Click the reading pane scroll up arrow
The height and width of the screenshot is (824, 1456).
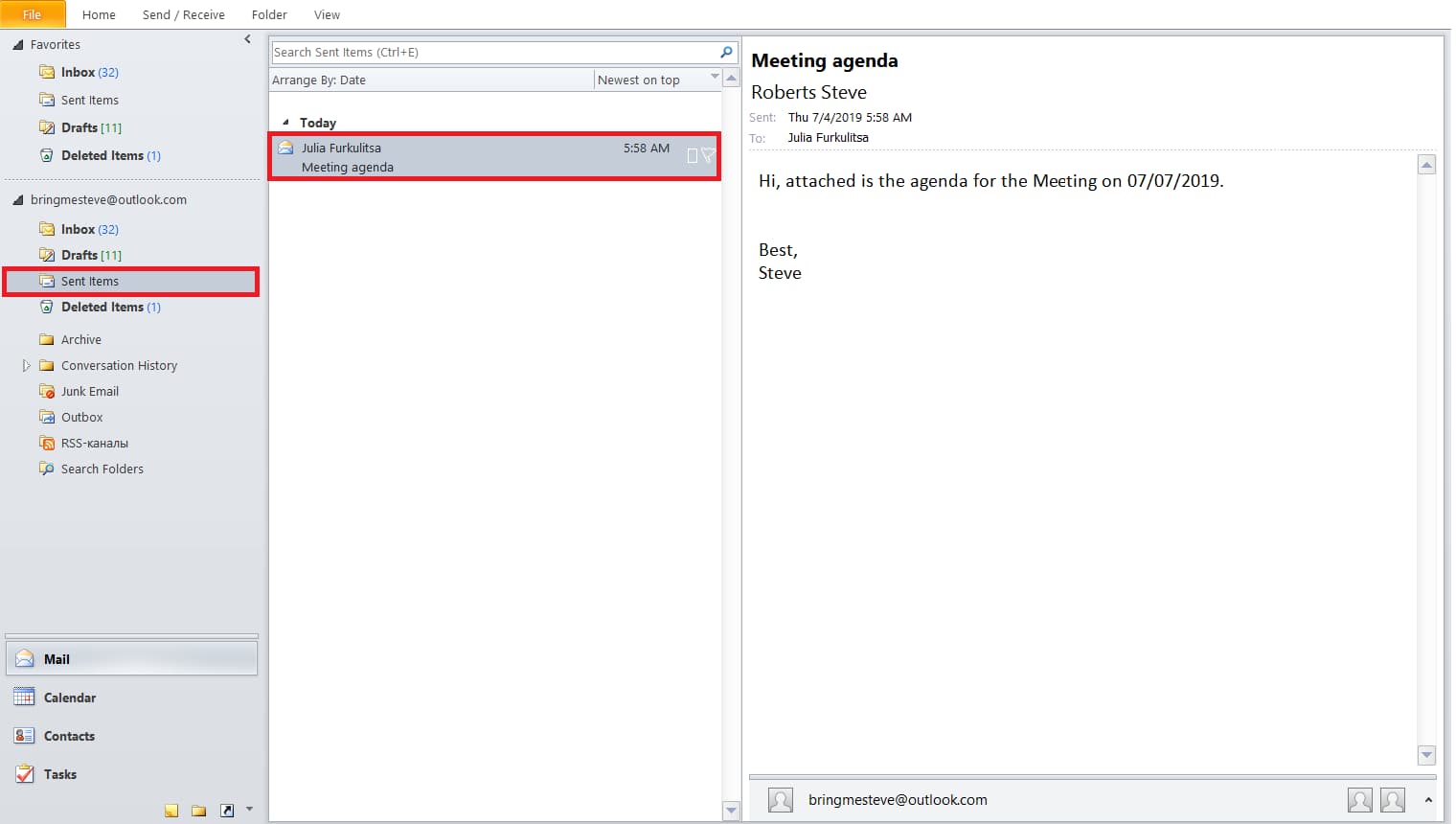click(1426, 165)
